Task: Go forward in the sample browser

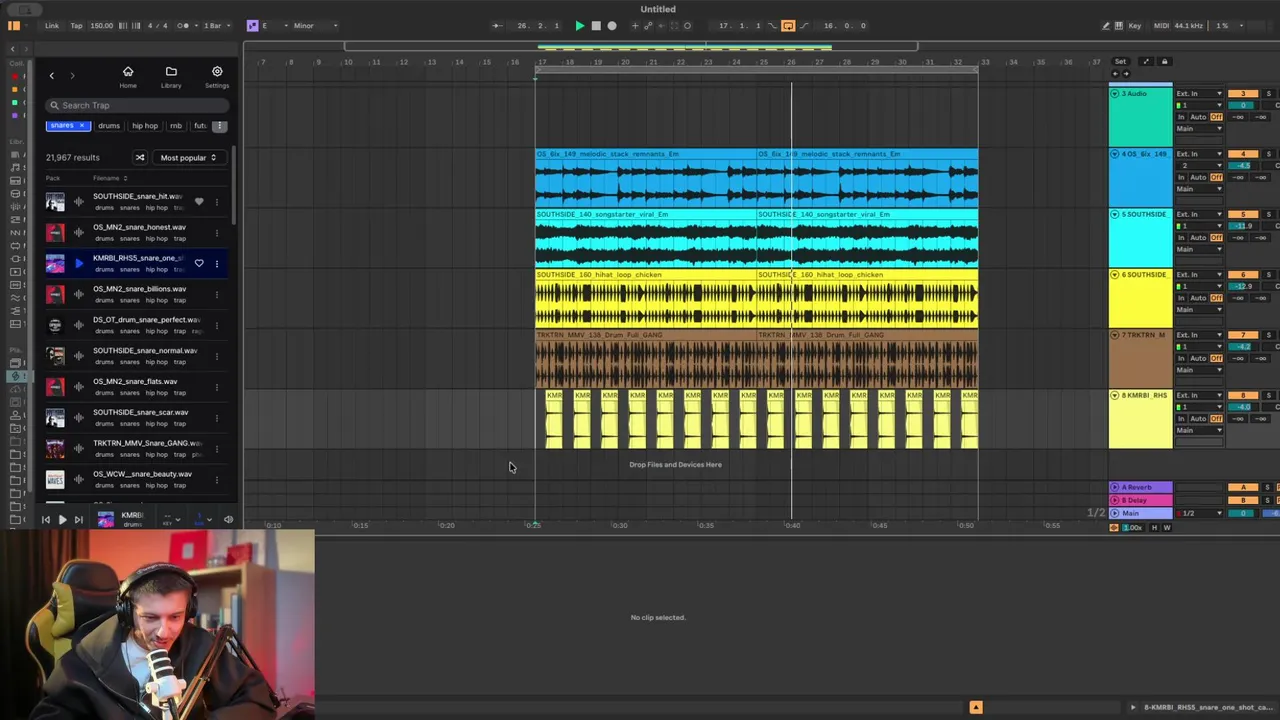Action: pos(72,75)
